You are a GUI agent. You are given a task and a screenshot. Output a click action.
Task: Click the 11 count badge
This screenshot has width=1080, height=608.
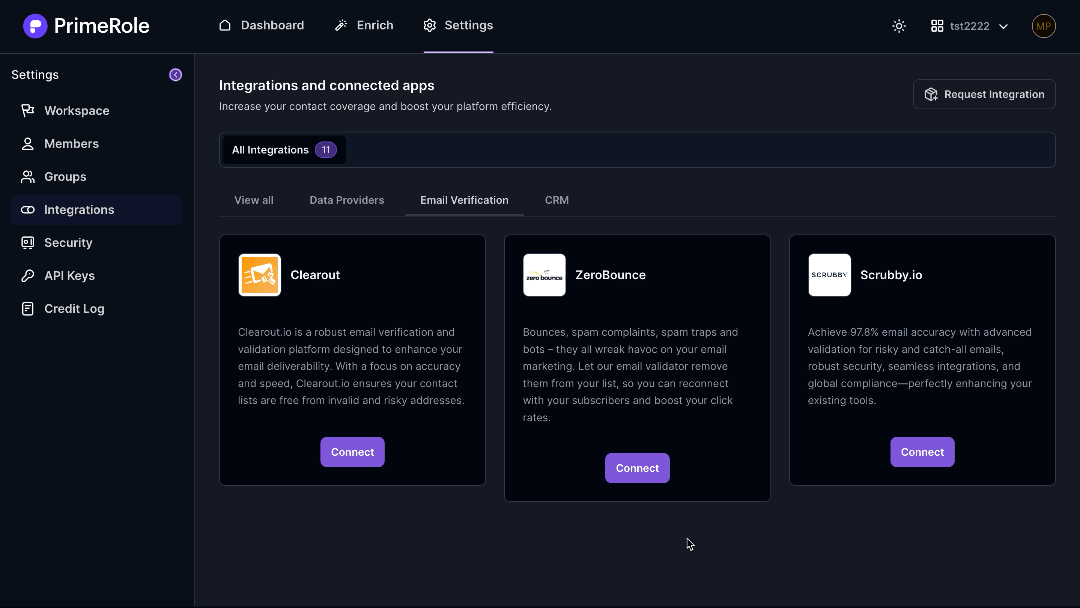pyautogui.click(x=326, y=150)
